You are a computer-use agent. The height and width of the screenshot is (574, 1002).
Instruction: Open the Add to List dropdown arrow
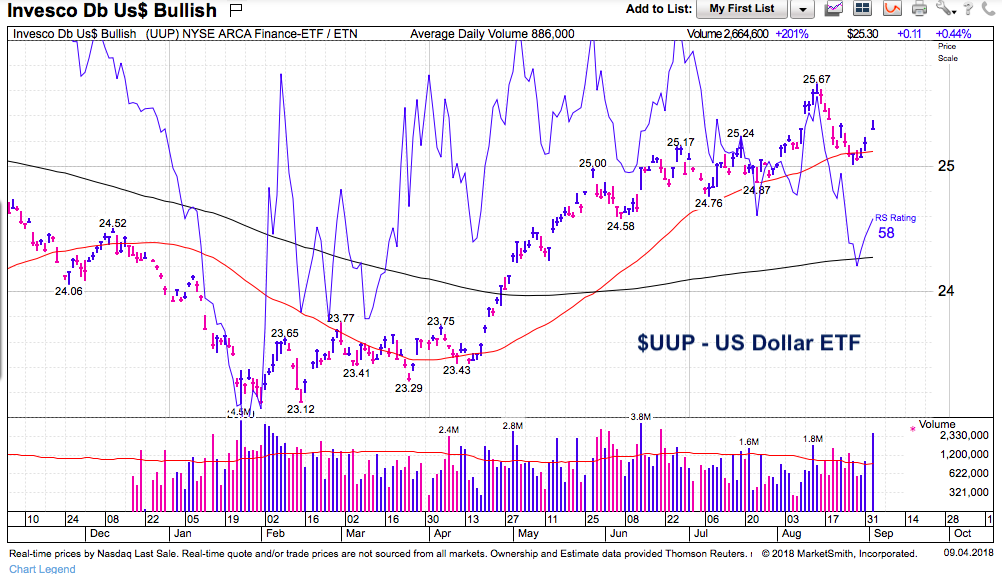coord(802,9)
